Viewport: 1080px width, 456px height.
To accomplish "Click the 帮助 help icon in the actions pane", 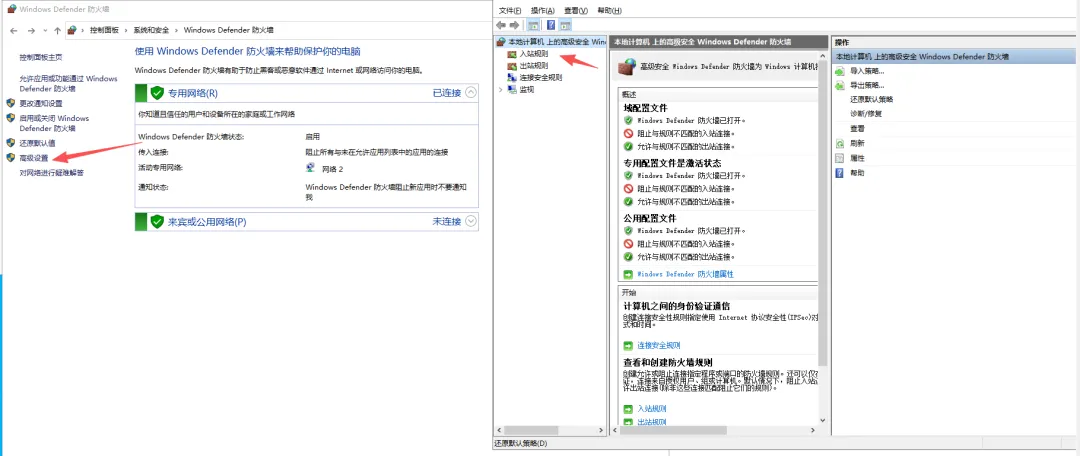I will [840, 173].
